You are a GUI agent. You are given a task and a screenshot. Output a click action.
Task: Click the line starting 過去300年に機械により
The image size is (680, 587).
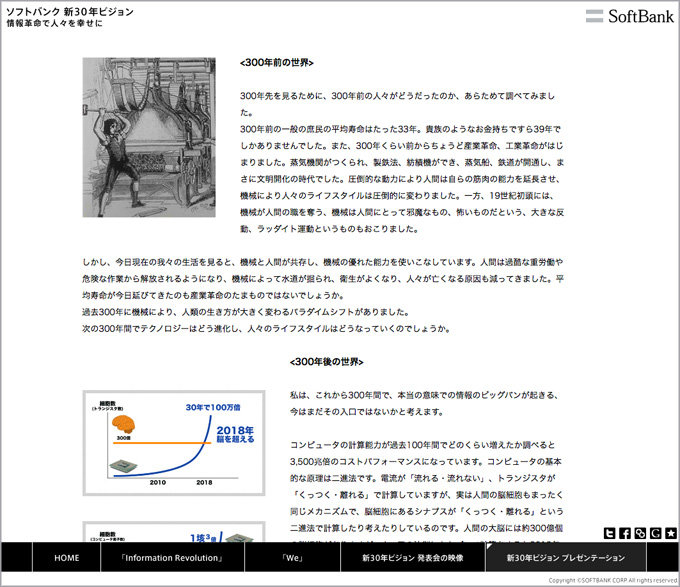[245, 312]
